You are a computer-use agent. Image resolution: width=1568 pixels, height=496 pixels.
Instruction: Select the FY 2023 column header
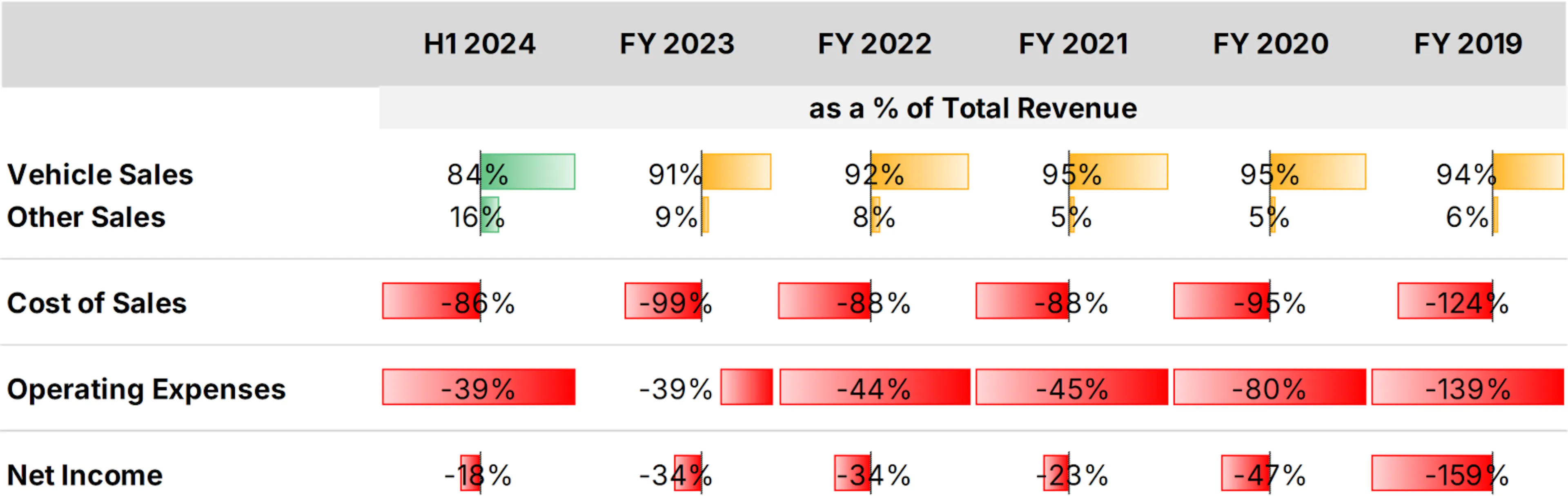tap(677, 44)
